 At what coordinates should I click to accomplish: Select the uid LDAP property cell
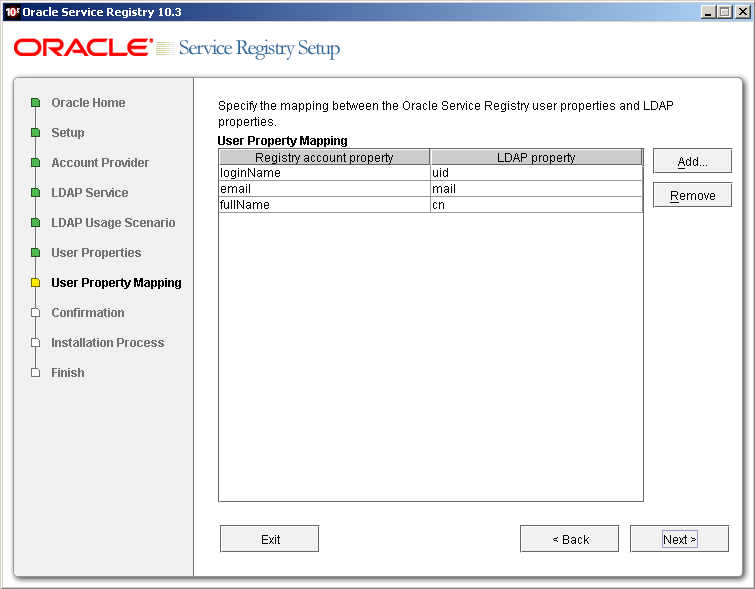coord(536,173)
